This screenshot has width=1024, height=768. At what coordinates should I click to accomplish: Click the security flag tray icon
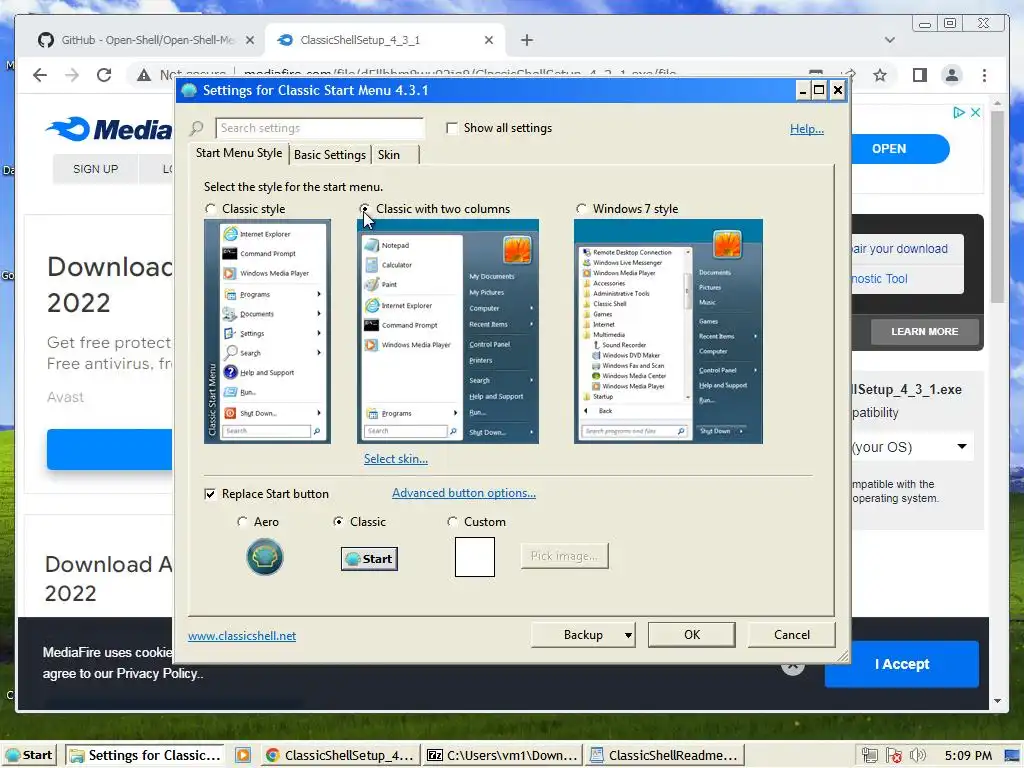coord(894,756)
